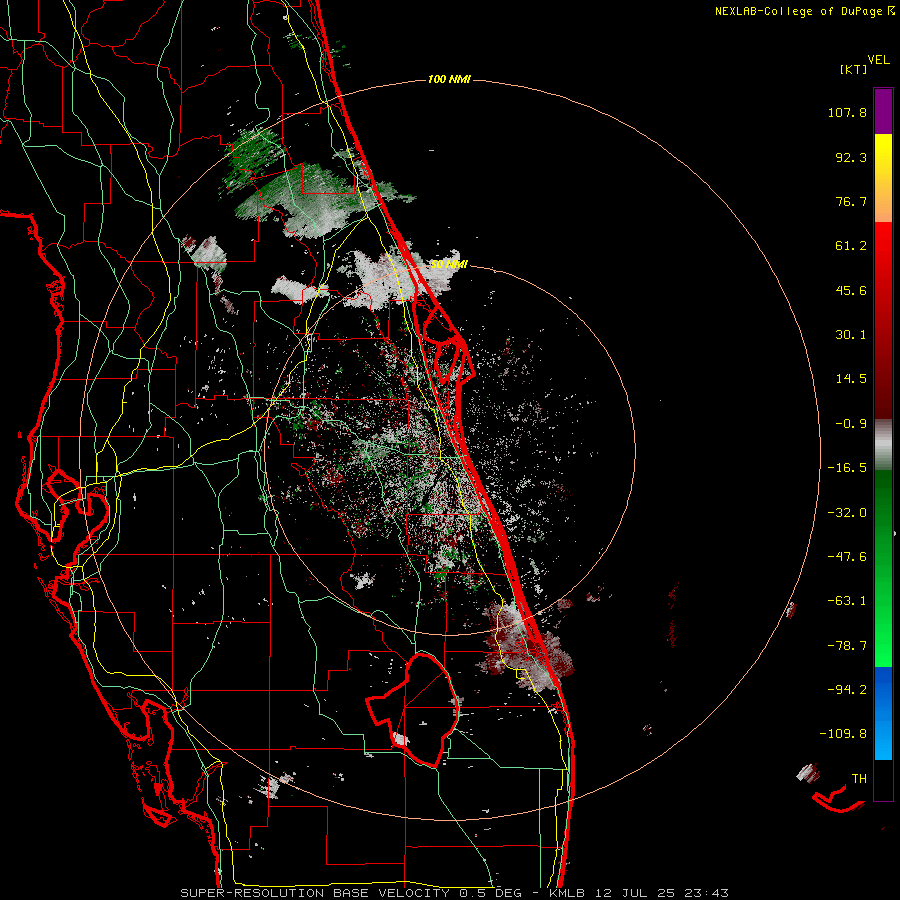Select the 30.1 velocity value
The image size is (900, 900).
coord(851,335)
